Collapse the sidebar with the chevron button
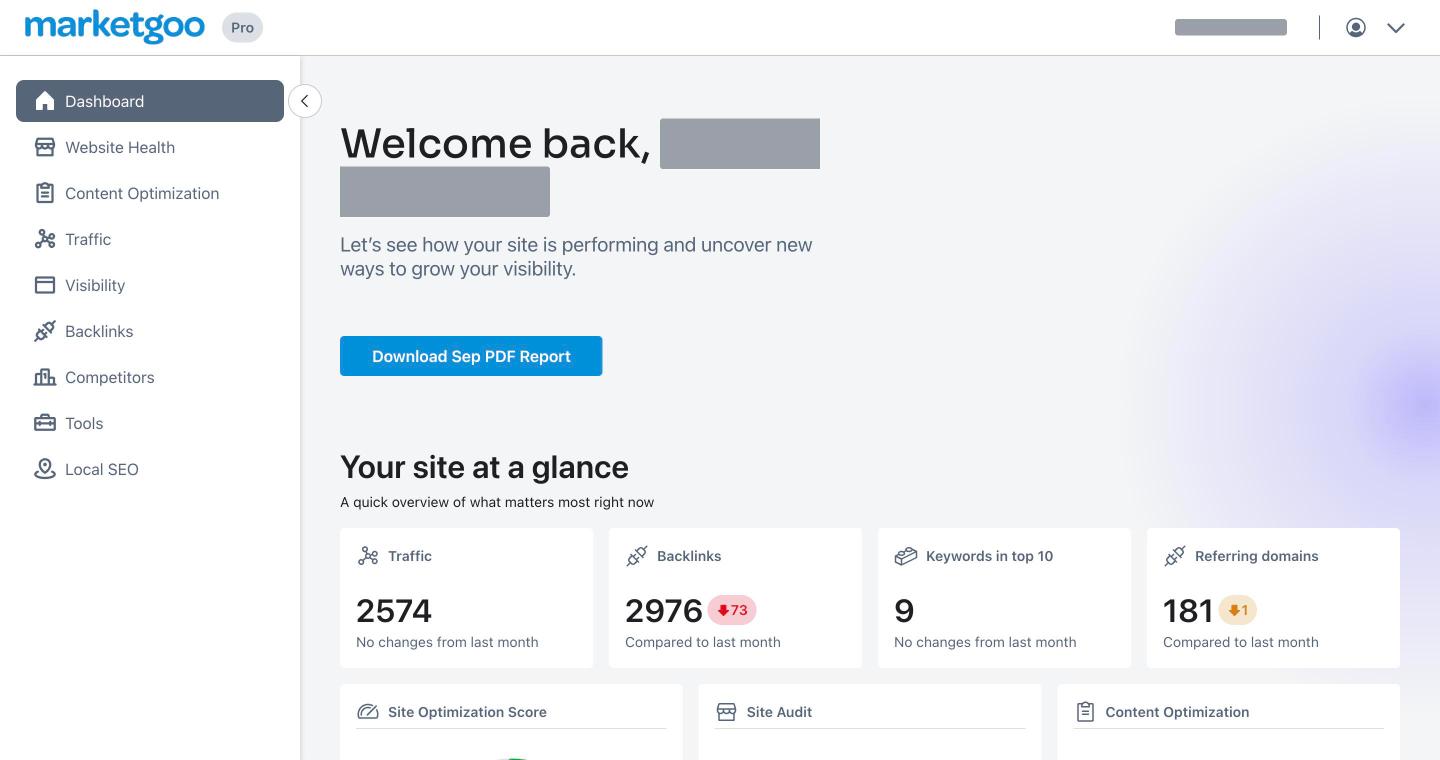This screenshot has height=760, width=1440. [305, 101]
